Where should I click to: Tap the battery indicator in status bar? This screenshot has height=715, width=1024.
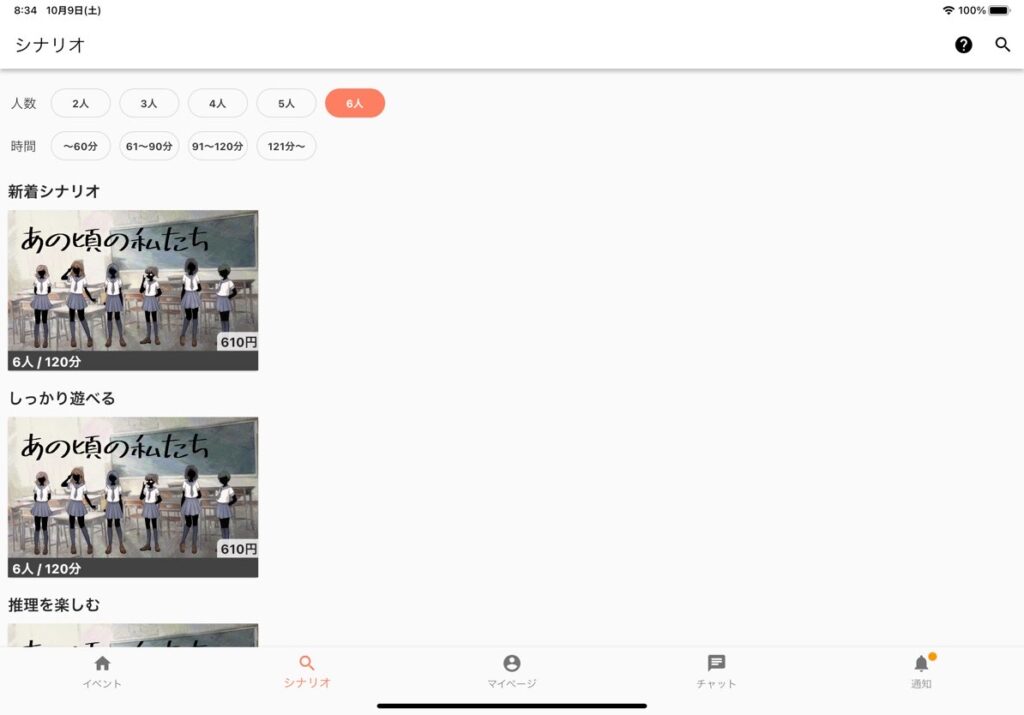coord(999,10)
